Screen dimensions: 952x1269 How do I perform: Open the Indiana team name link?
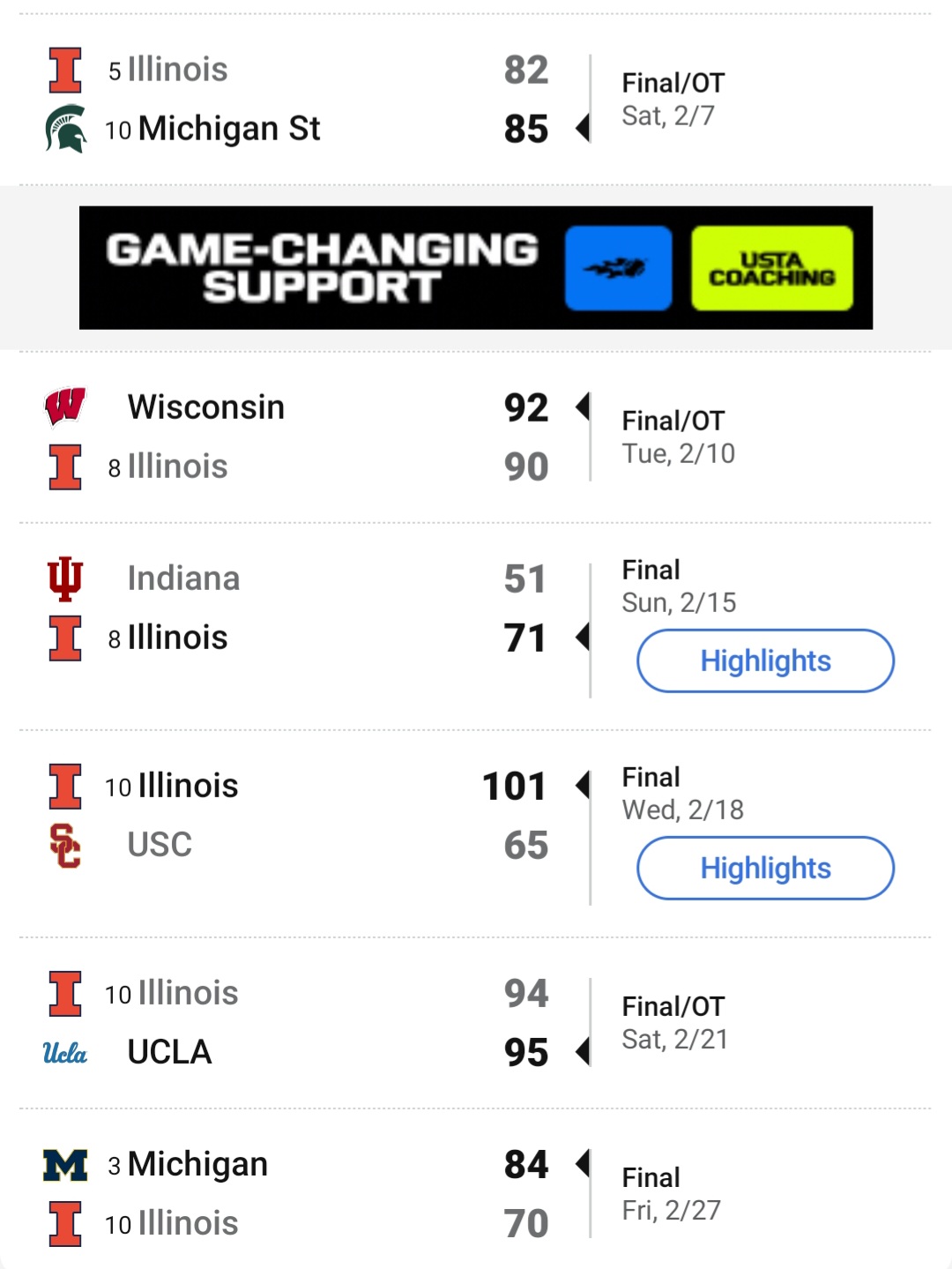coord(183,579)
